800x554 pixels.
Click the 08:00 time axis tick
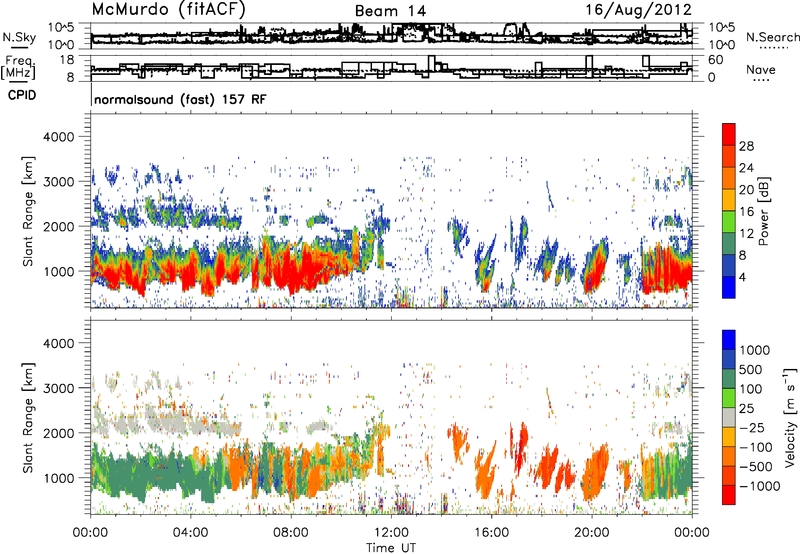coord(291,533)
